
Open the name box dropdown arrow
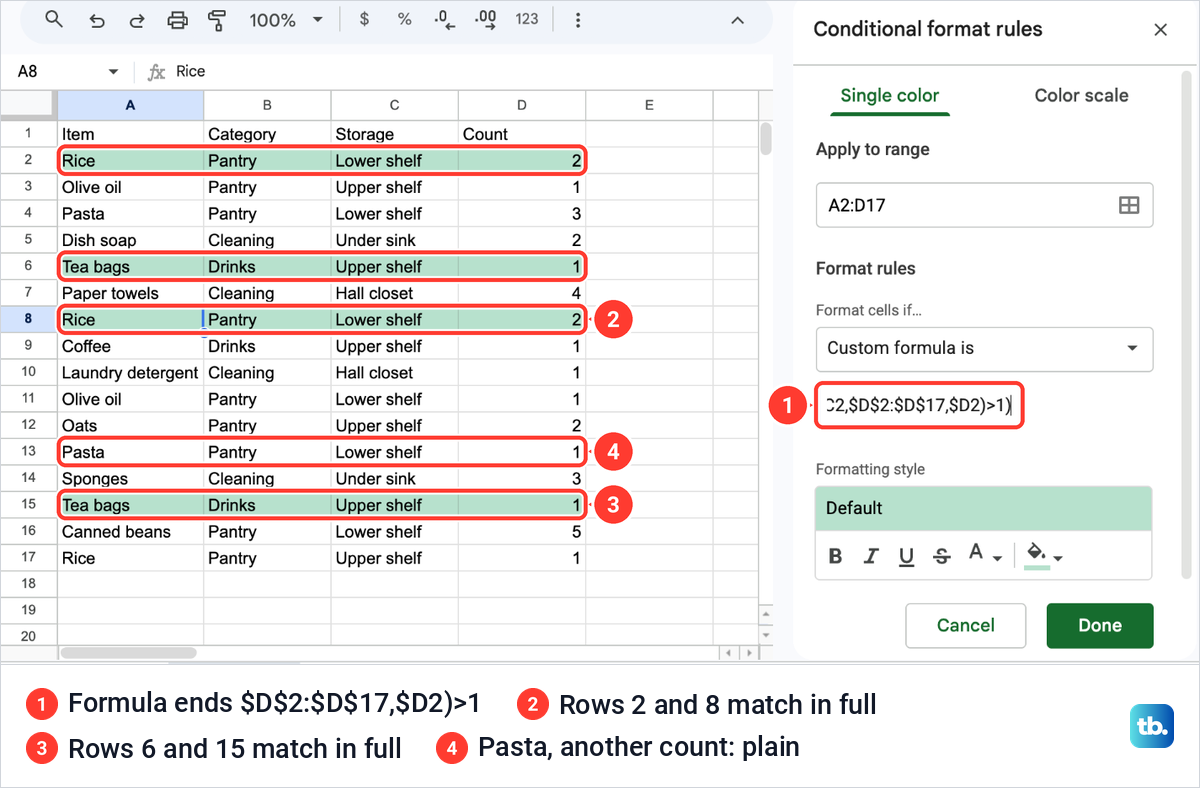click(113, 72)
